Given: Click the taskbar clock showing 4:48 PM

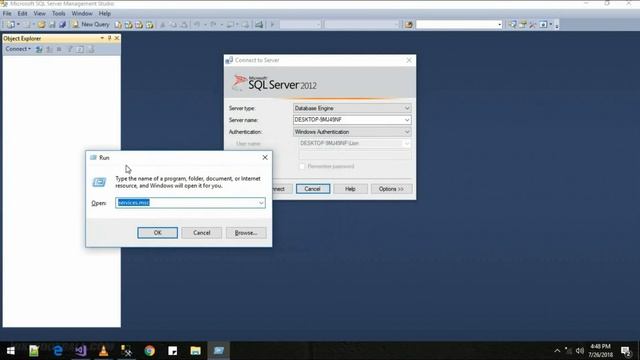Looking at the screenshot, I should click(601, 351).
